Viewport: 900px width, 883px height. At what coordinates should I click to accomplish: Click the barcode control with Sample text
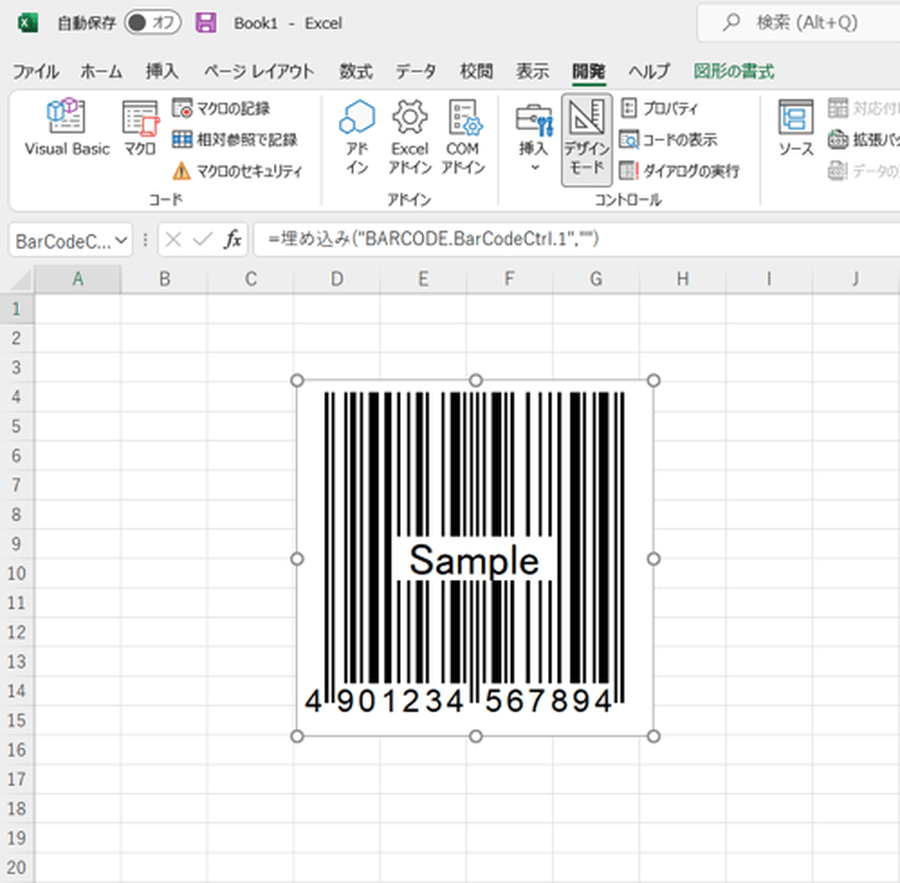pyautogui.click(x=475, y=558)
